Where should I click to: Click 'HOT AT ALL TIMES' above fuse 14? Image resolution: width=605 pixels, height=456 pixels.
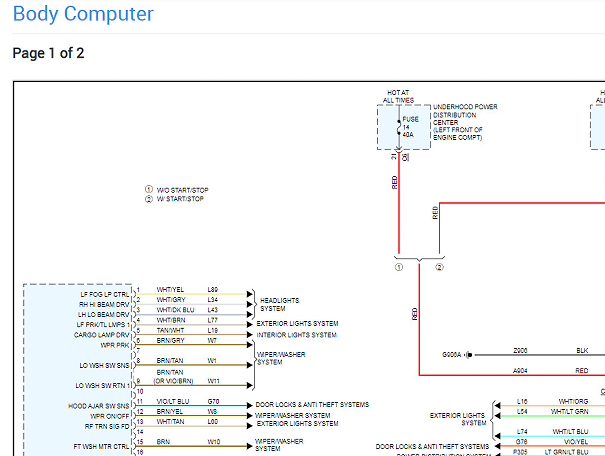398,96
